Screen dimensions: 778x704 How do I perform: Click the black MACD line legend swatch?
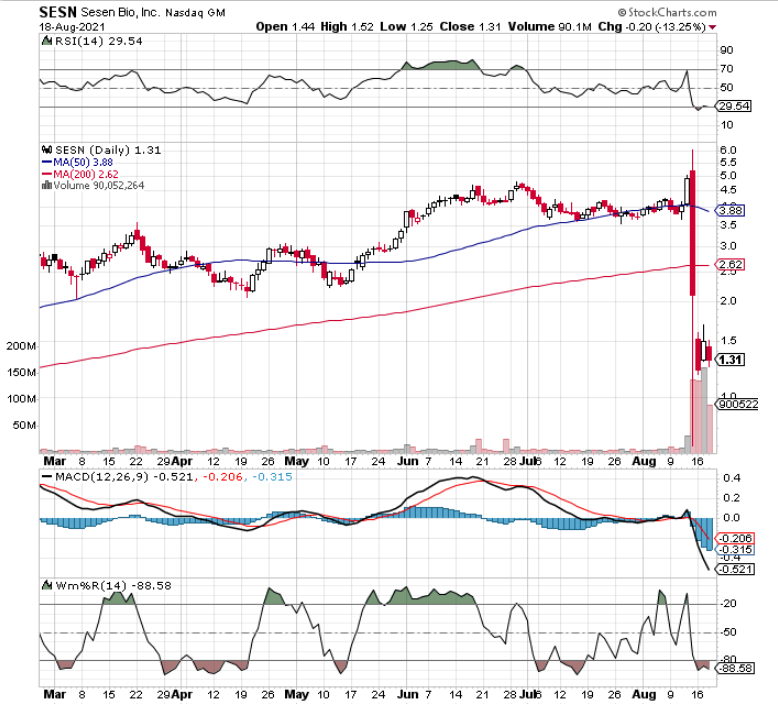click(x=47, y=477)
